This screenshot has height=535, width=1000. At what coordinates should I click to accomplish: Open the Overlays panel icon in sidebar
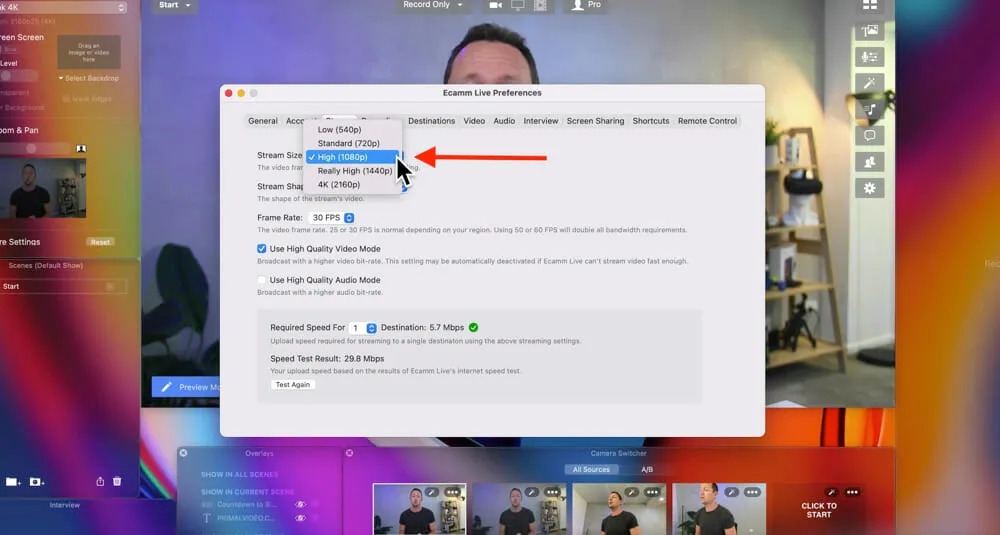coord(869,32)
